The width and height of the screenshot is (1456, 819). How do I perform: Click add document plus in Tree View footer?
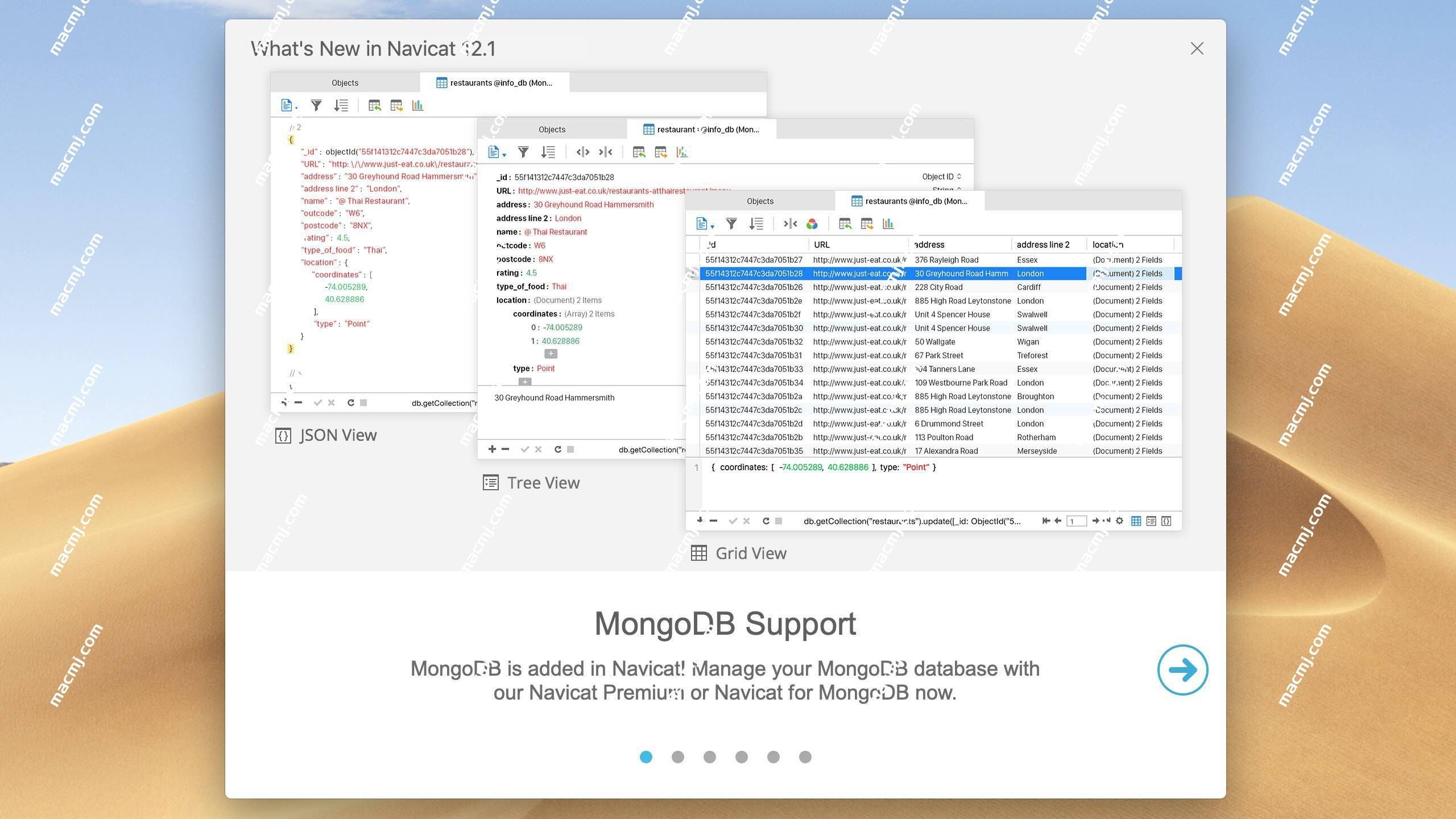coord(492,449)
